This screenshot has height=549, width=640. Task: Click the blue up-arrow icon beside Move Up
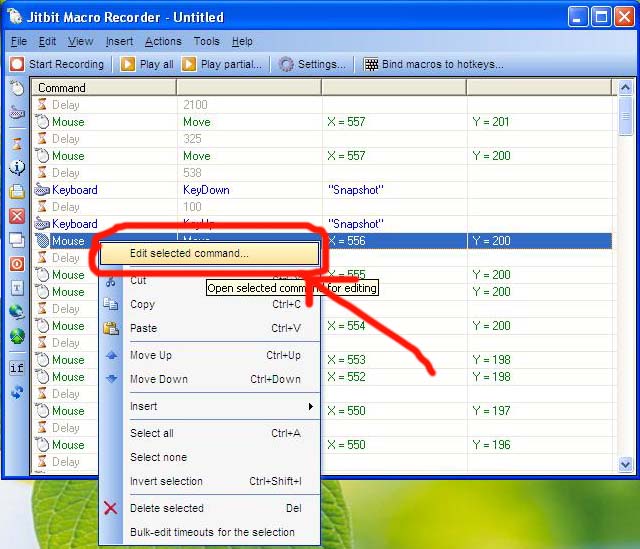point(111,355)
